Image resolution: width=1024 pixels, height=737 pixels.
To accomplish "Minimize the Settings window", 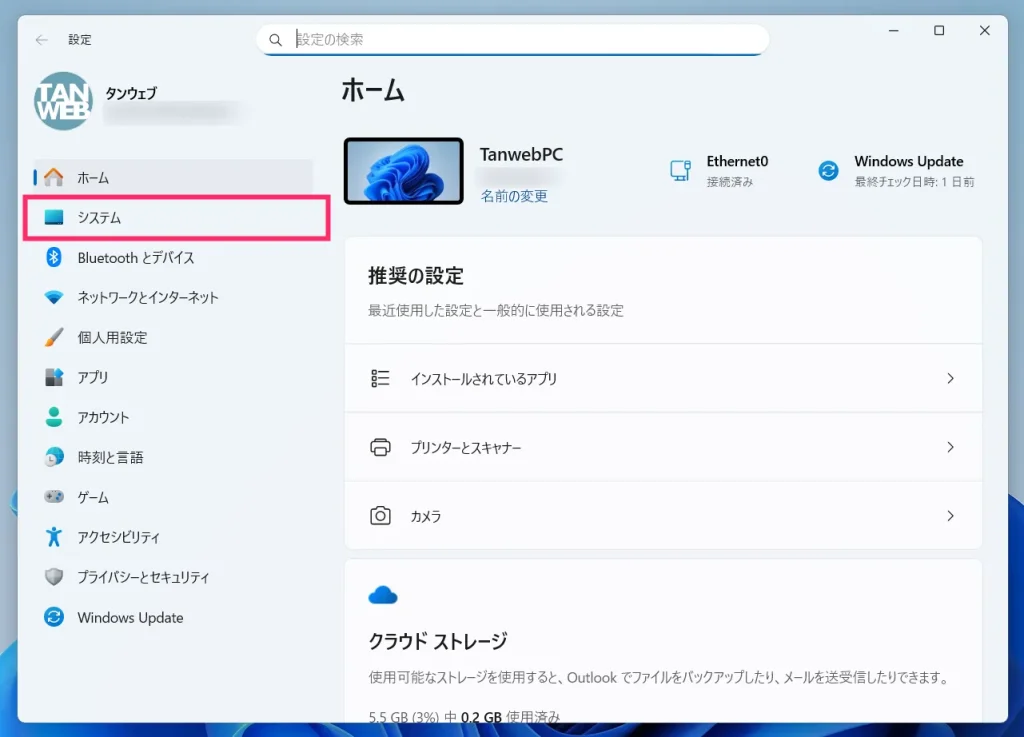I will coord(893,31).
